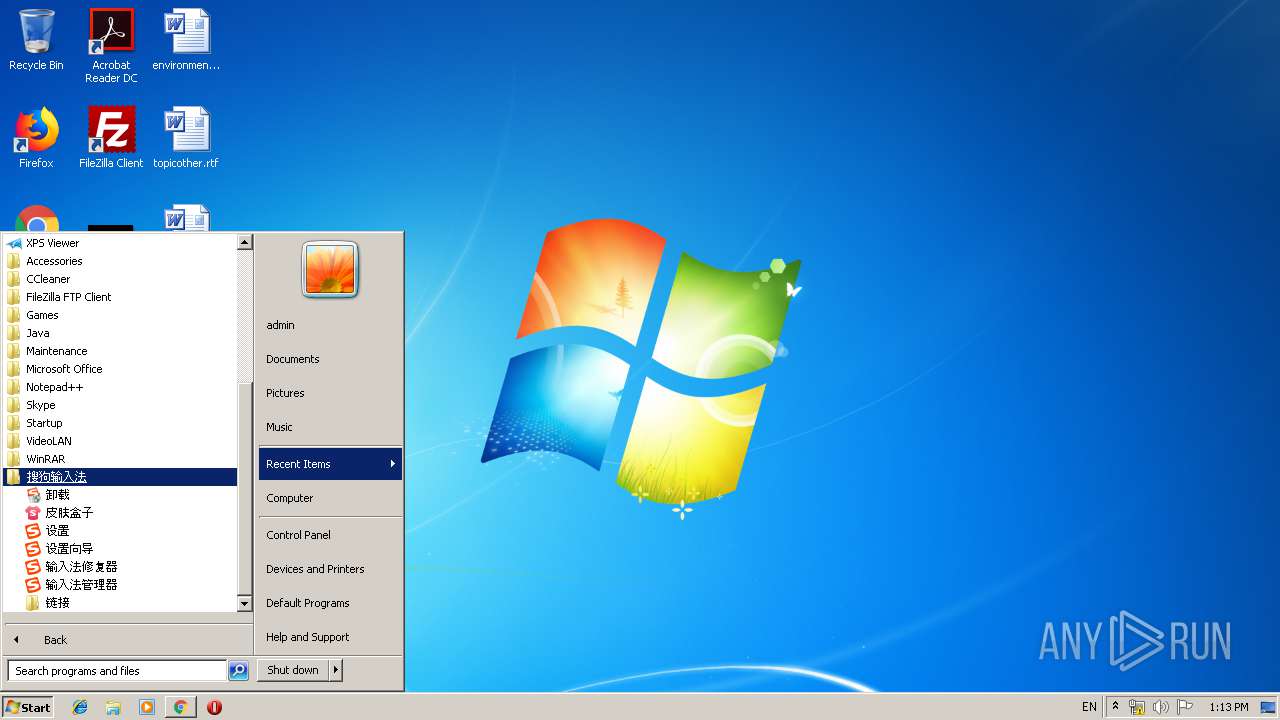The image size is (1280, 720).
Task: Open Control Panel
Action: (330, 535)
